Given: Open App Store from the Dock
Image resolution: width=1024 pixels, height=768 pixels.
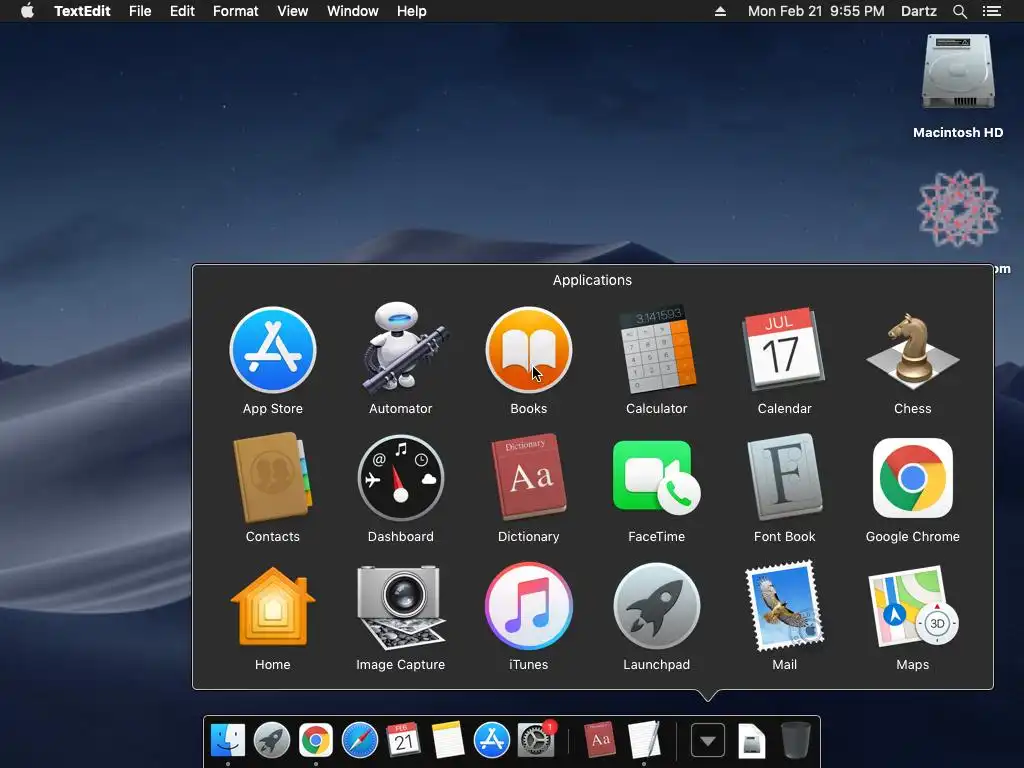Looking at the screenshot, I should coord(492,740).
